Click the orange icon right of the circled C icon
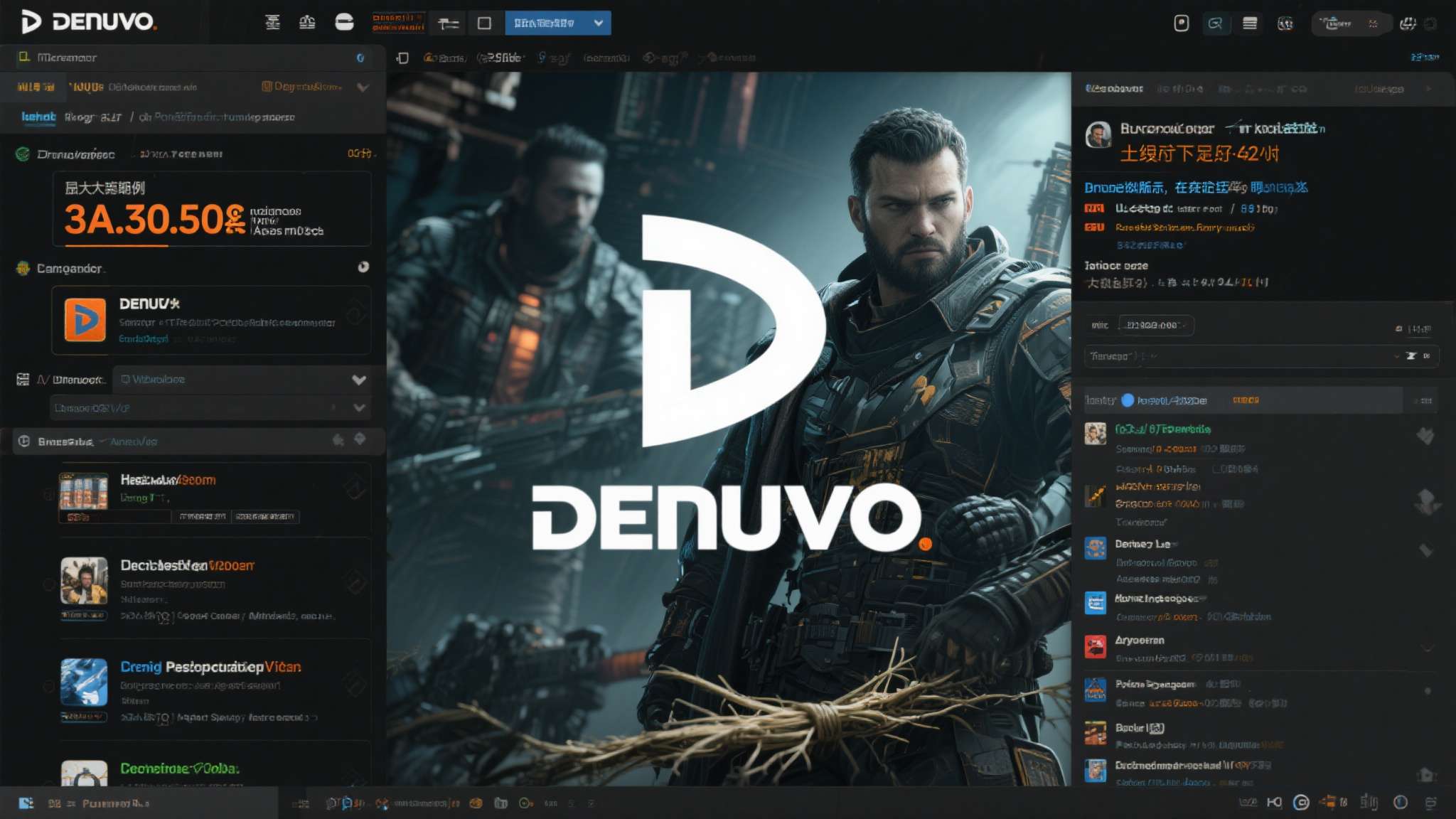This screenshot has width=1456, height=819. [1327, 802]
